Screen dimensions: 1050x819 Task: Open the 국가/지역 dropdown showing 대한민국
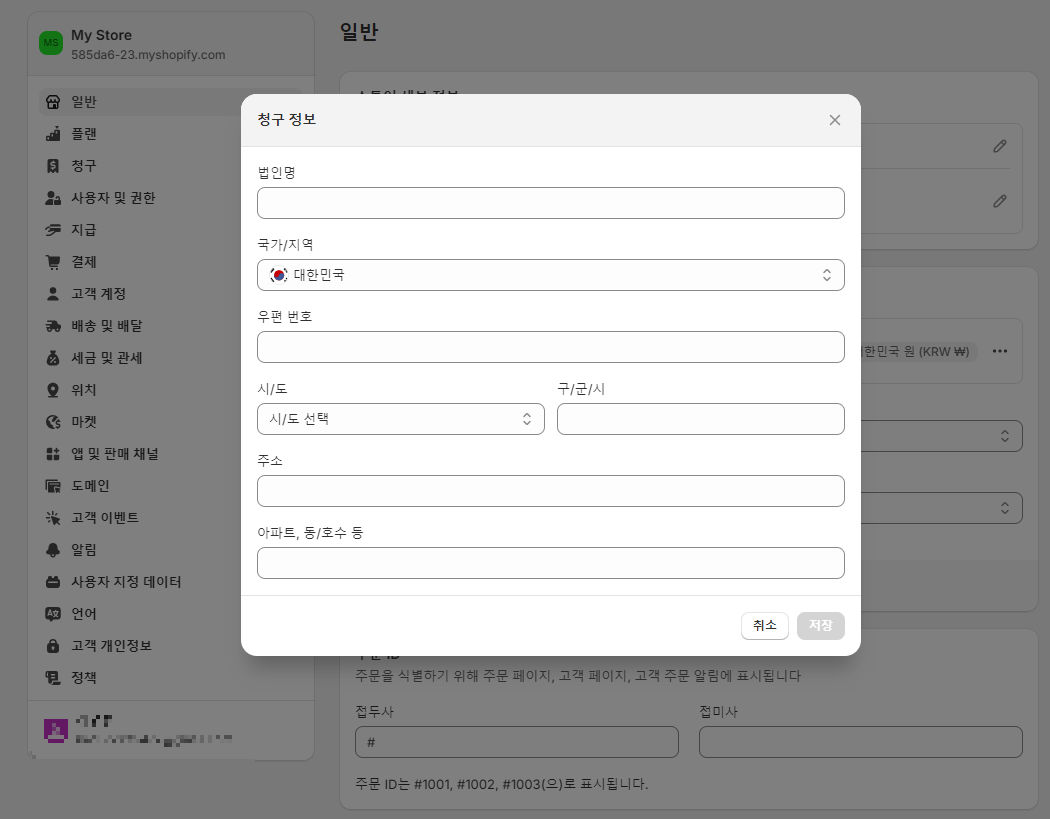[550, 275]
